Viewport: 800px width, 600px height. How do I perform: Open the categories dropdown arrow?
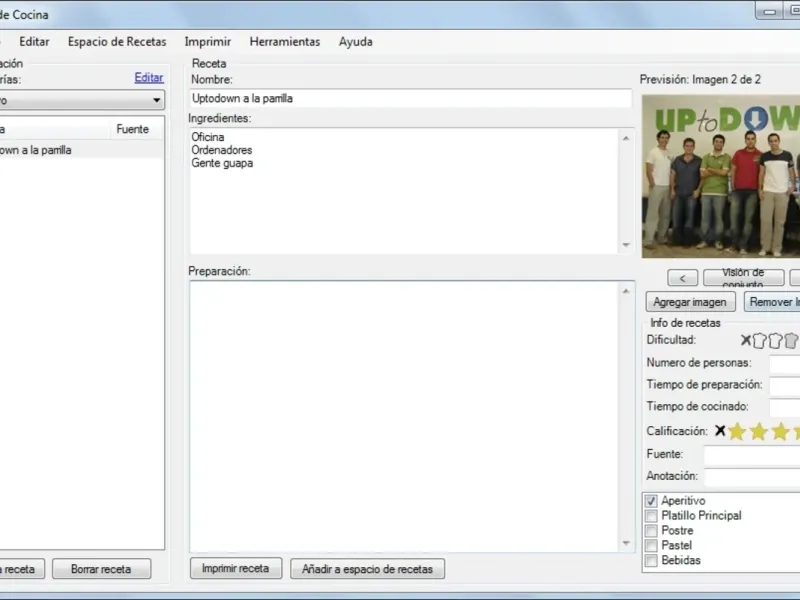pyautogui.click(x=157, y=100)
